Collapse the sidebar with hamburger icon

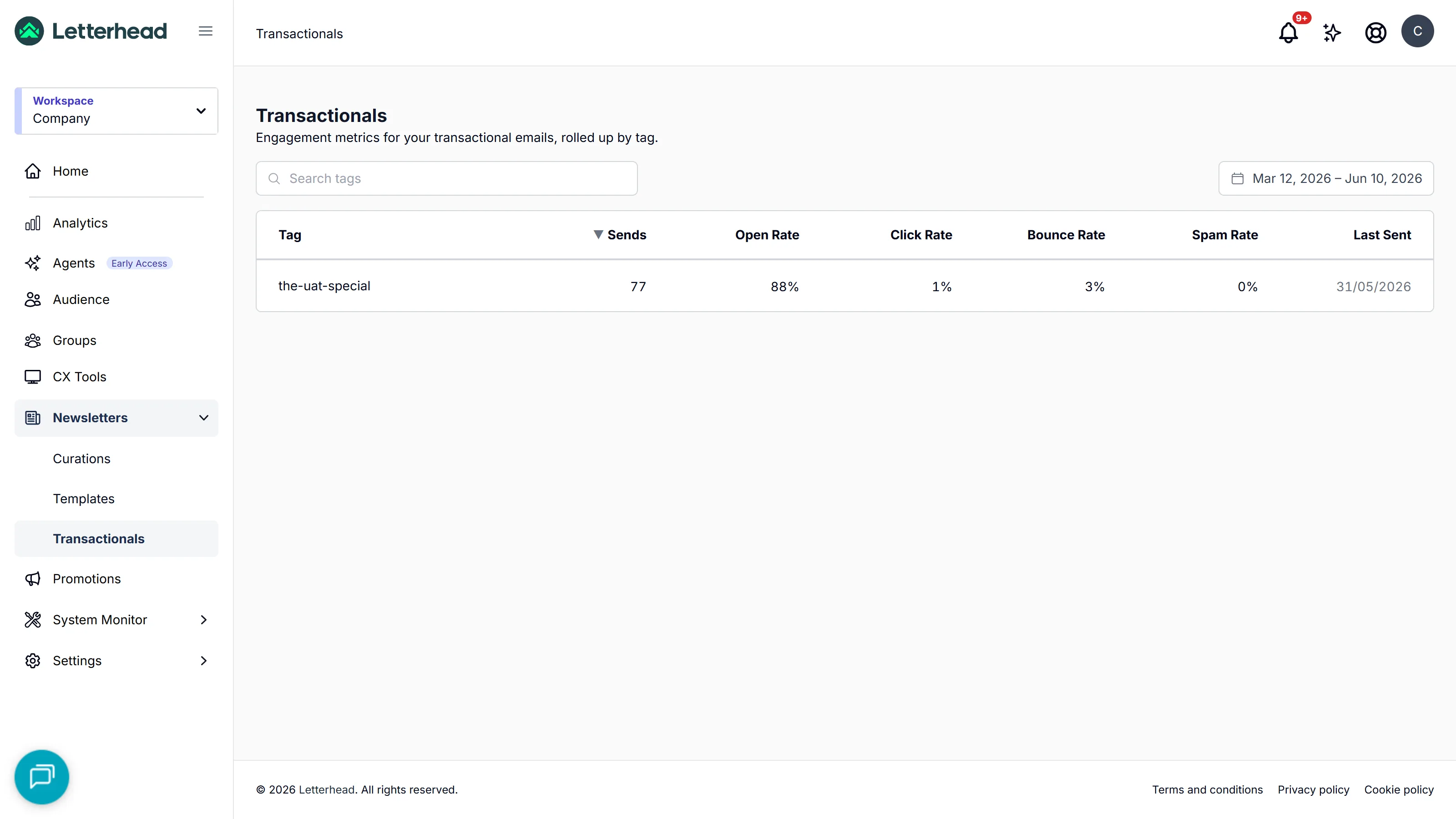pyautogui.click(x=206, y=31)
